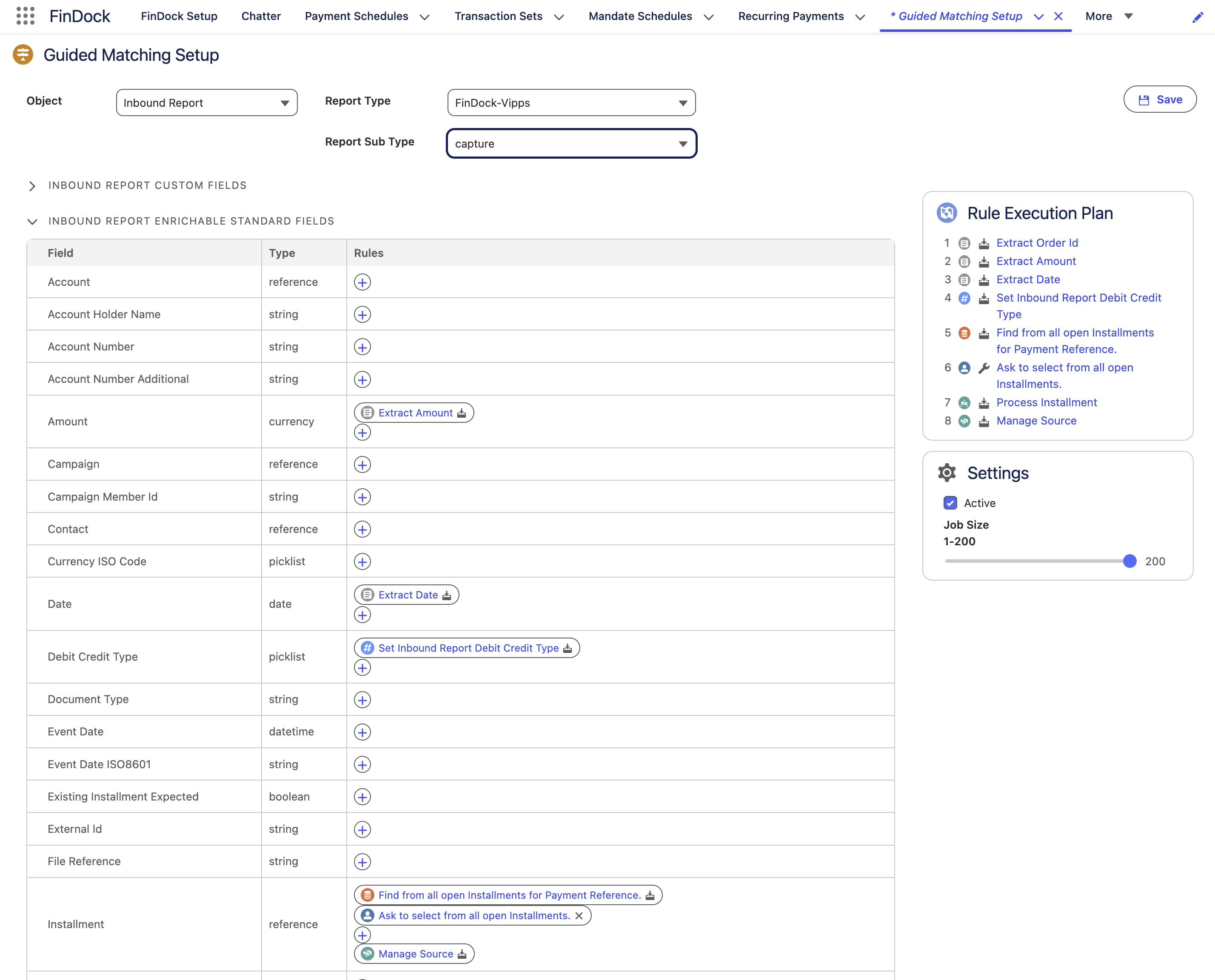Open the Object dropdown
1215x980 pixels.
click(x=207, y=103)
